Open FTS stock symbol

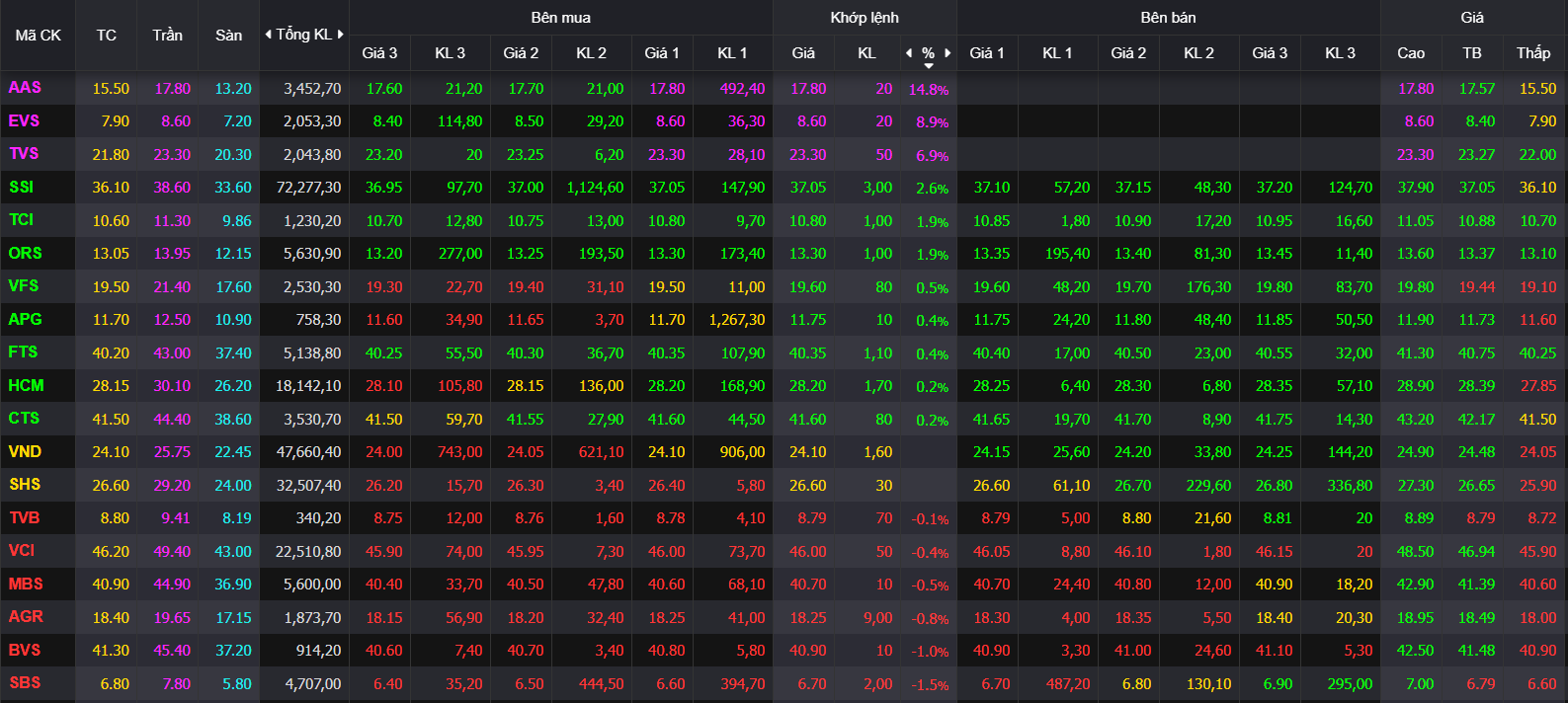[23, 352]
